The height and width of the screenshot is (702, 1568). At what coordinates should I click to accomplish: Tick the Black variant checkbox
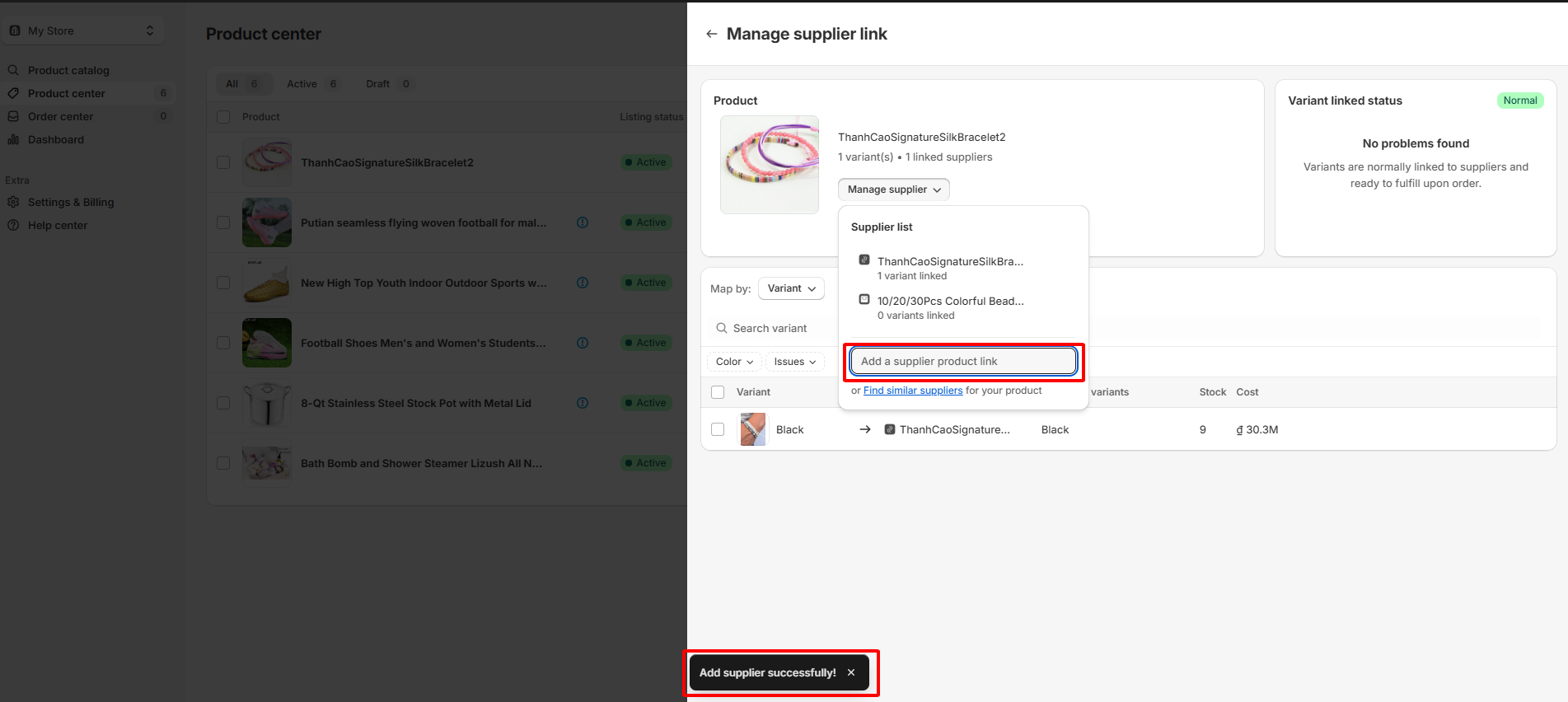point(718,429)
